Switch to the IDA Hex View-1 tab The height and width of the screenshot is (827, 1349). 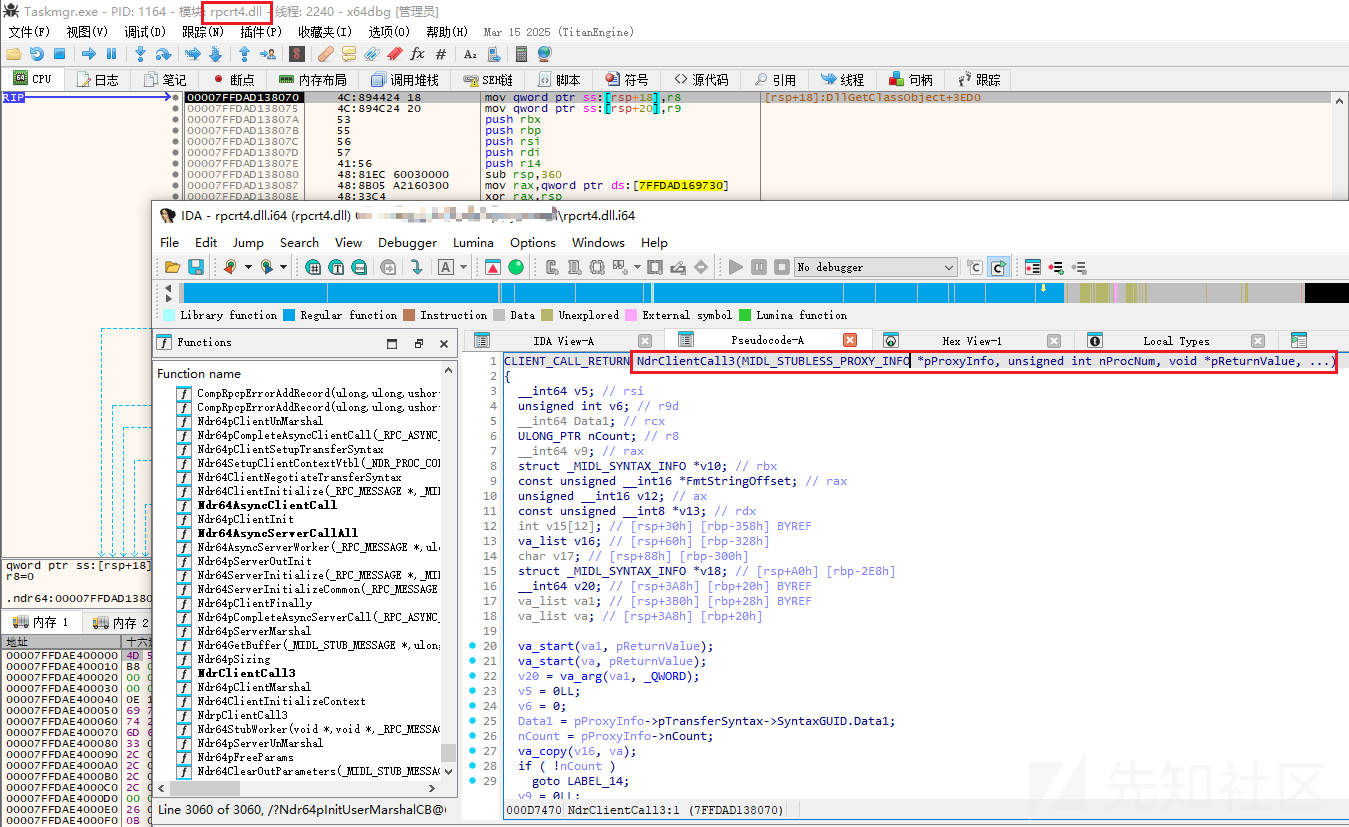970,341
